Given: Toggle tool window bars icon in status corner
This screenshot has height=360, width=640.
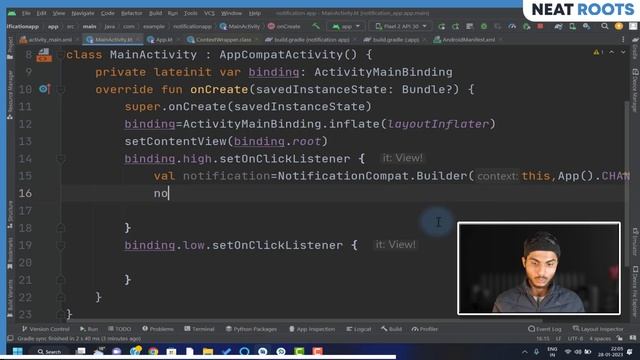Looking at the screenshot, I should 10,338.
